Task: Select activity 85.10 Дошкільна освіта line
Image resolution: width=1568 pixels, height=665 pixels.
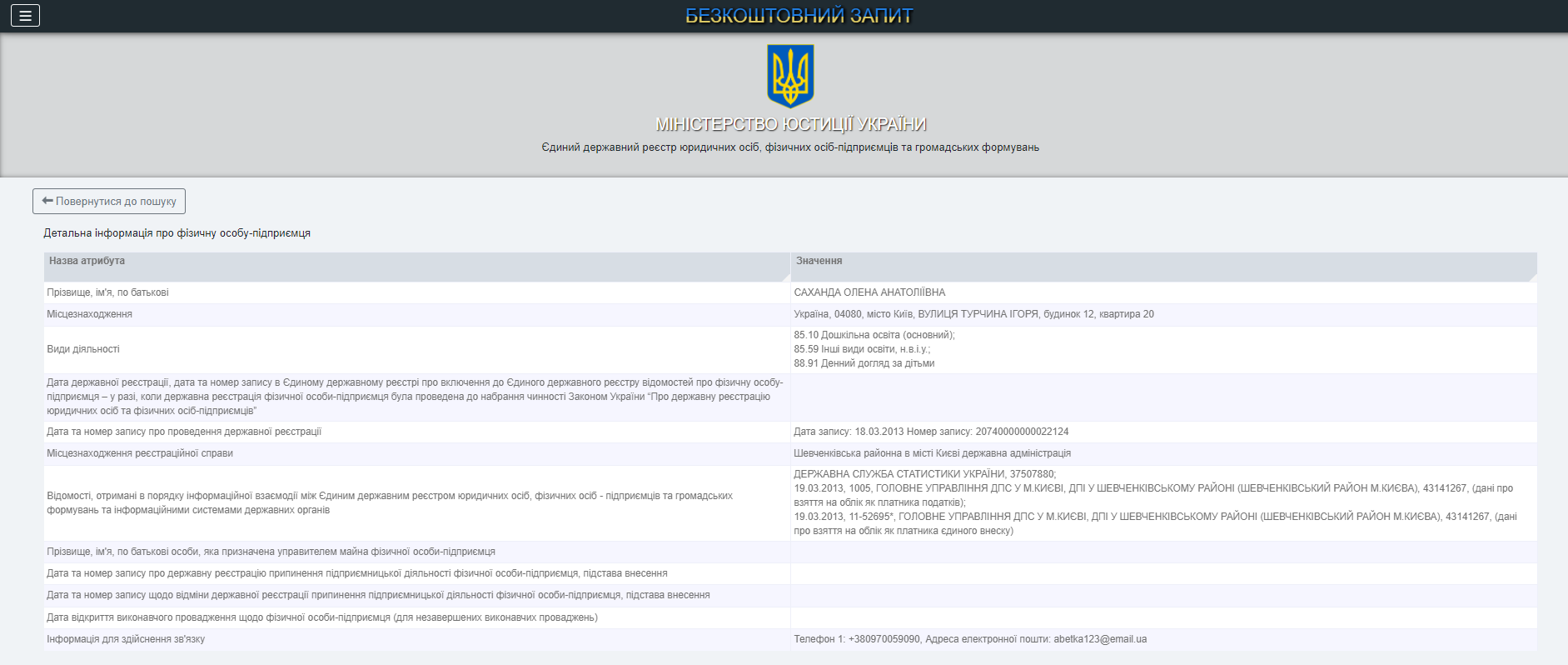Action: 874,335
